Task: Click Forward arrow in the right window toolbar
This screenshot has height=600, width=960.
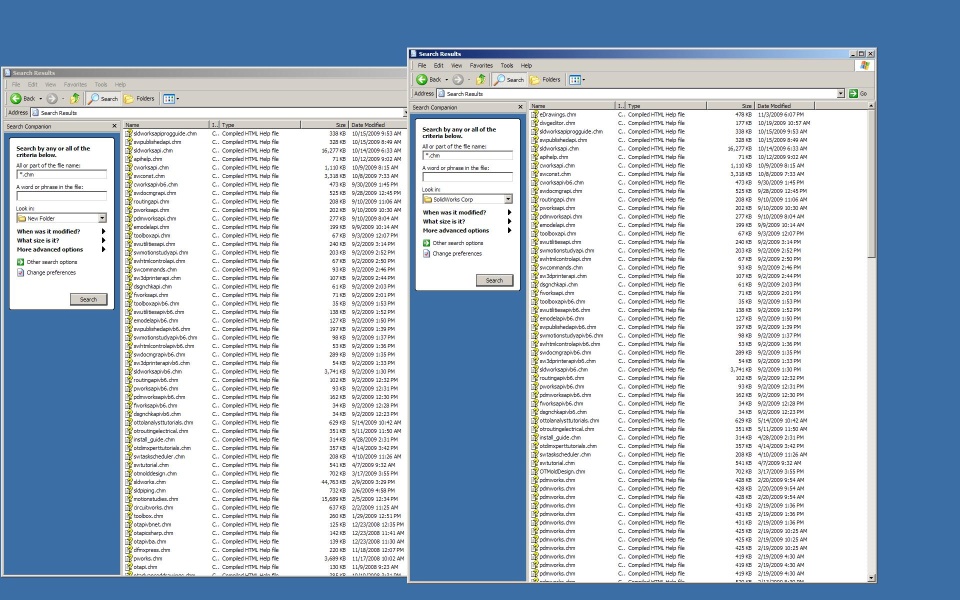Action: (458, 80)
